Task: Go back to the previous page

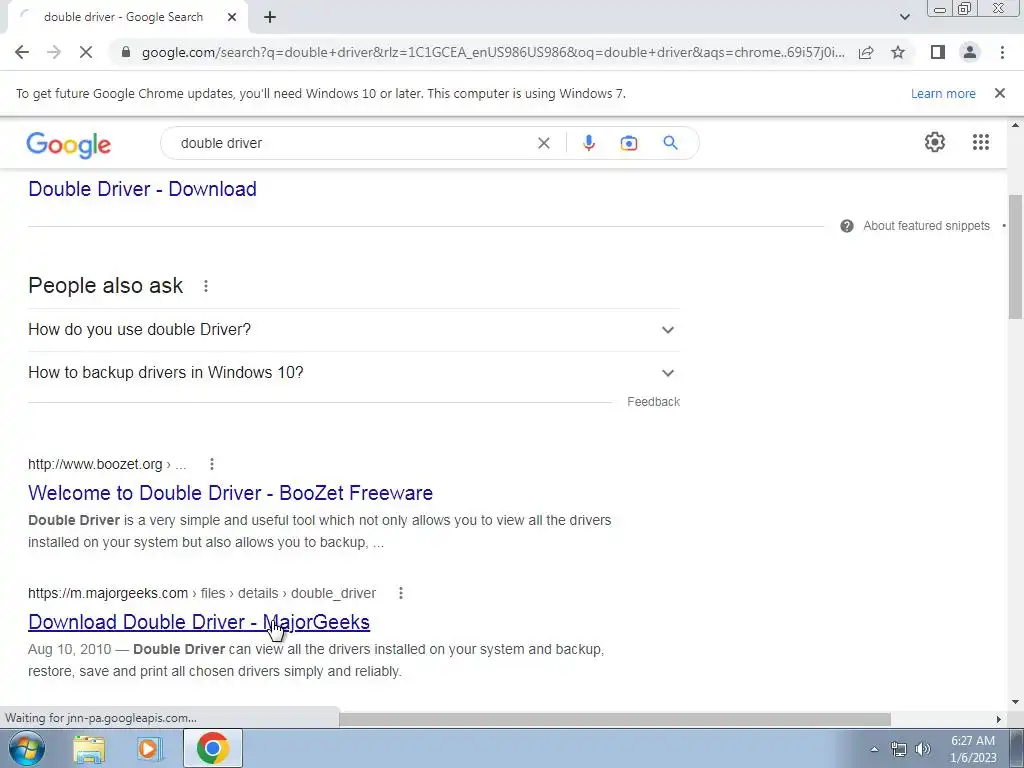Action: [22, 52]
